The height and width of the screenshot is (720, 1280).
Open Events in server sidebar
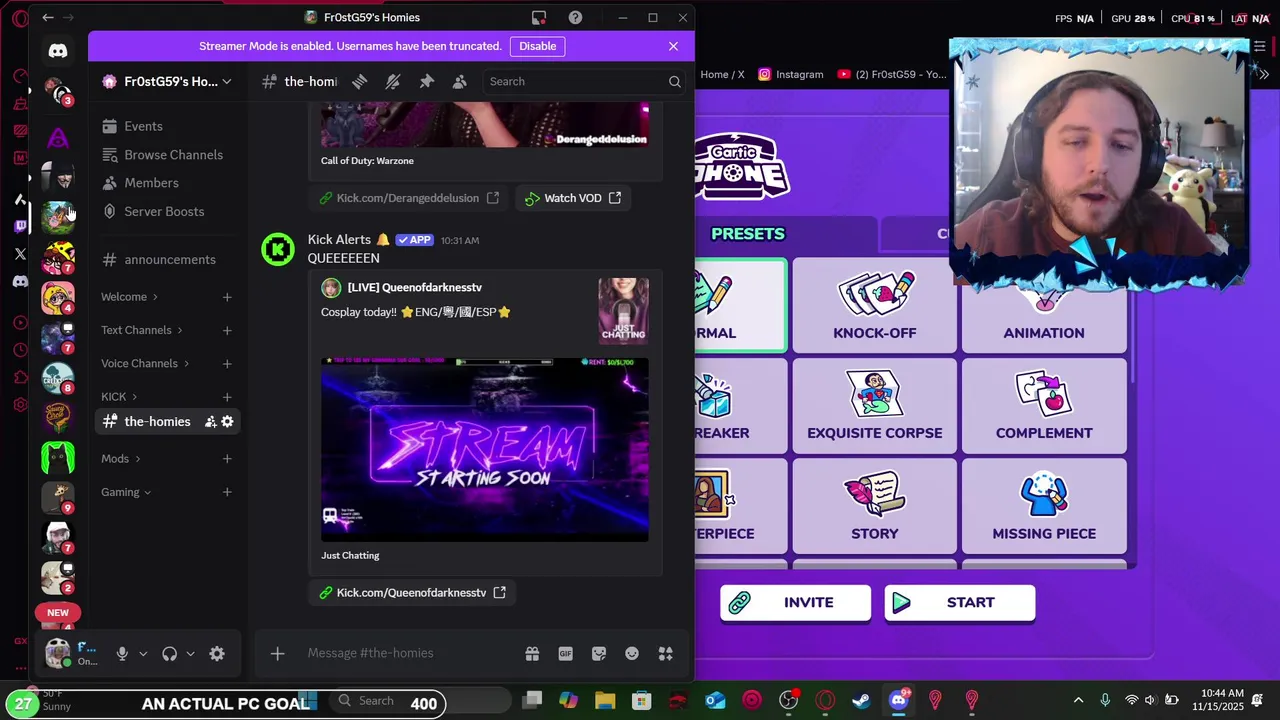pos(143,126)
